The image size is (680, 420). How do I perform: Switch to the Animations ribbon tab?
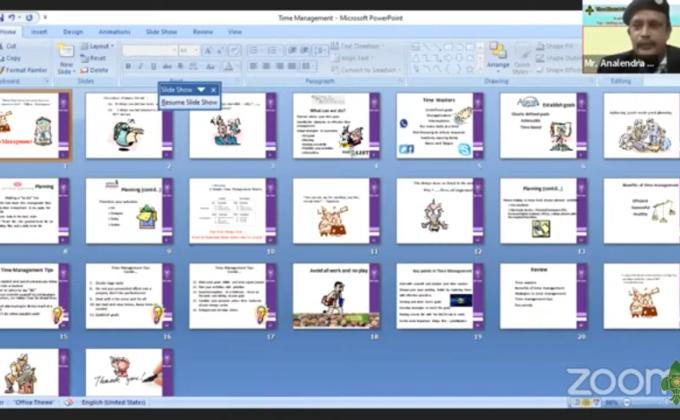[x=114, y=32]
